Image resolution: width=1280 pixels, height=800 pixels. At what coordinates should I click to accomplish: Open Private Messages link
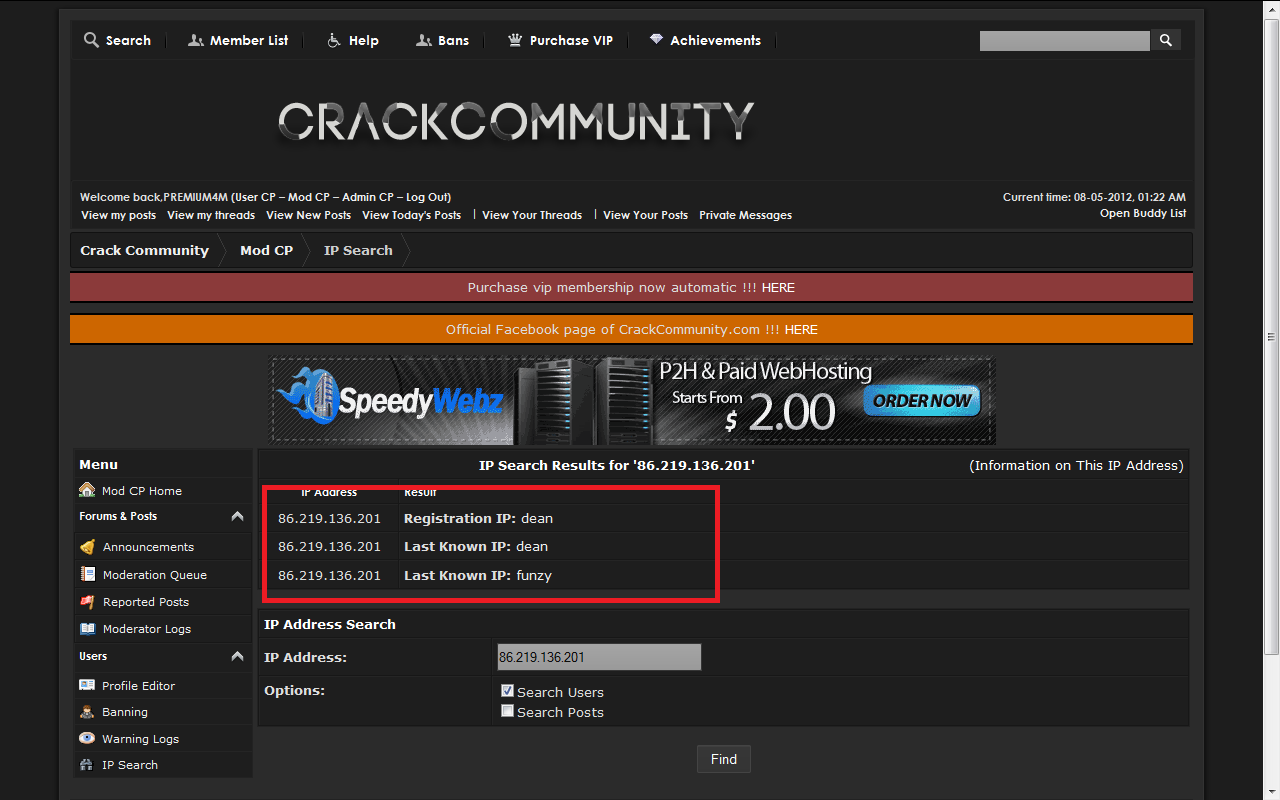[x=745, y=215]
